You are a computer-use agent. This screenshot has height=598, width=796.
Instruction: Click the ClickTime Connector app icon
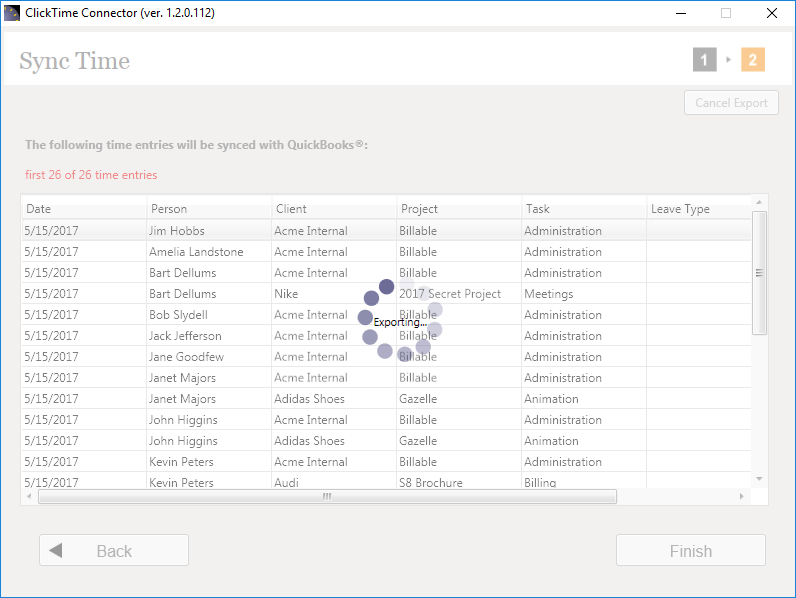(11, 13)
